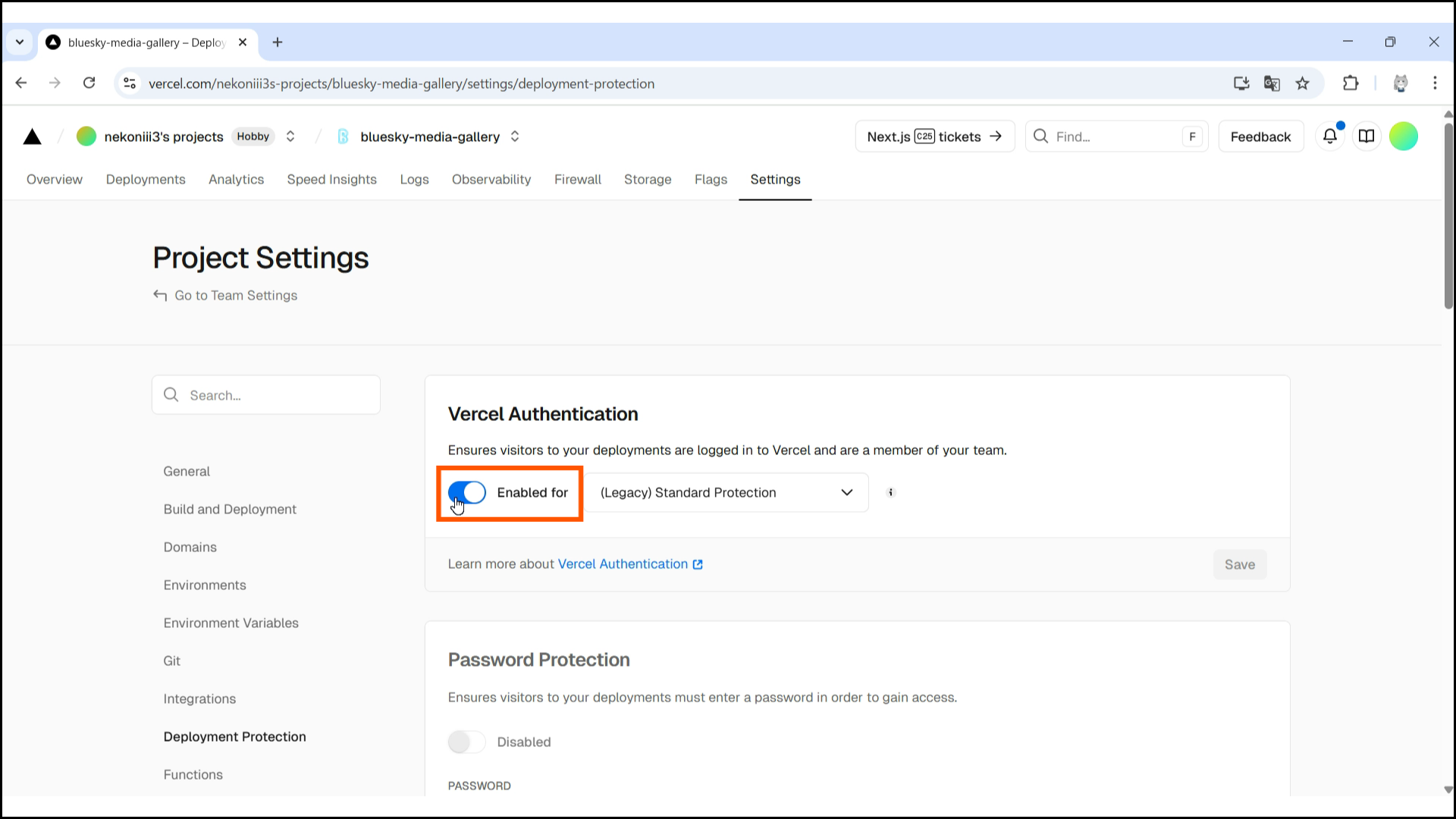
Task: Click the user avatar in the header
Action: tap(1403, 136)
